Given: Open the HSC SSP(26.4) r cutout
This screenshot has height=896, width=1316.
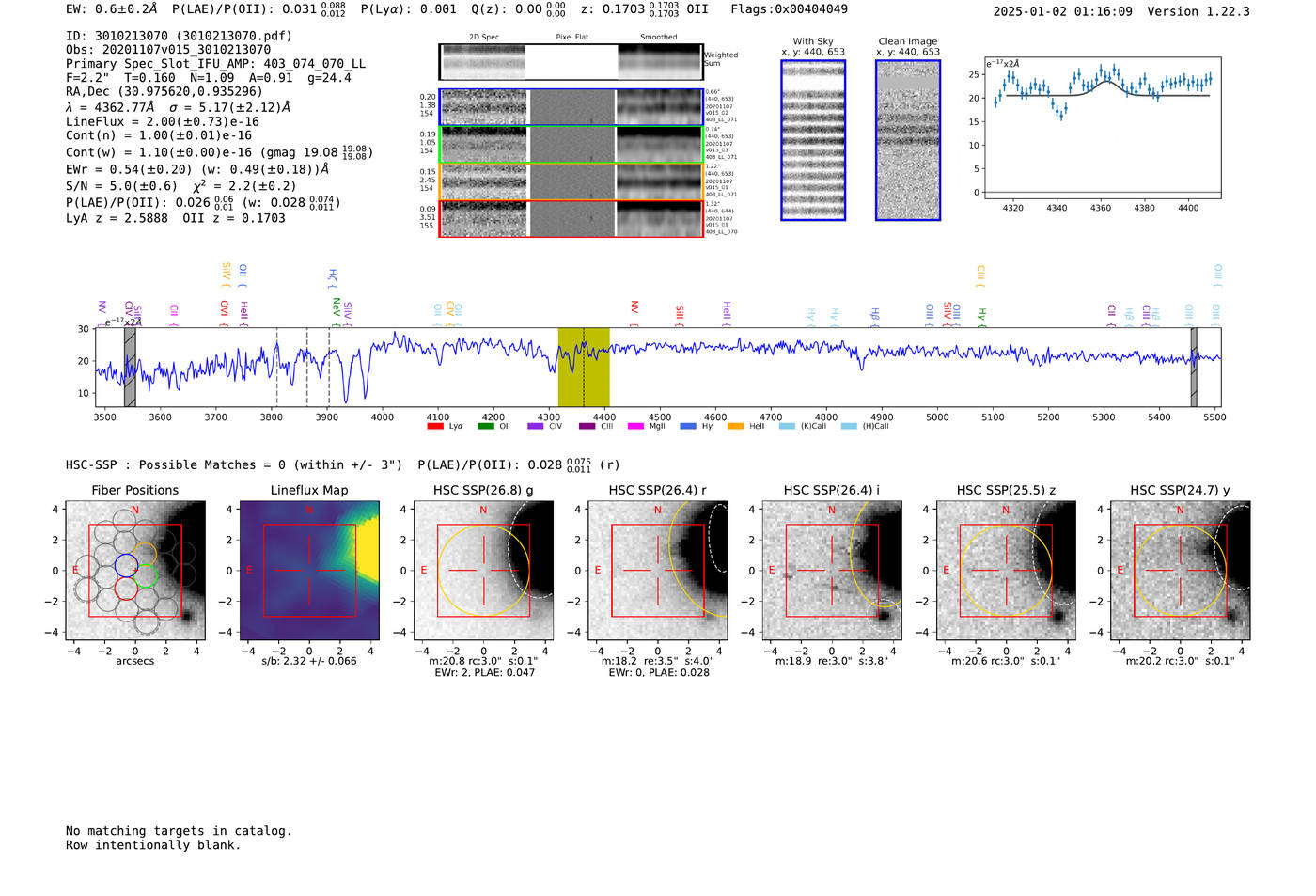Looking at the screenshot, I should [658, 571].
